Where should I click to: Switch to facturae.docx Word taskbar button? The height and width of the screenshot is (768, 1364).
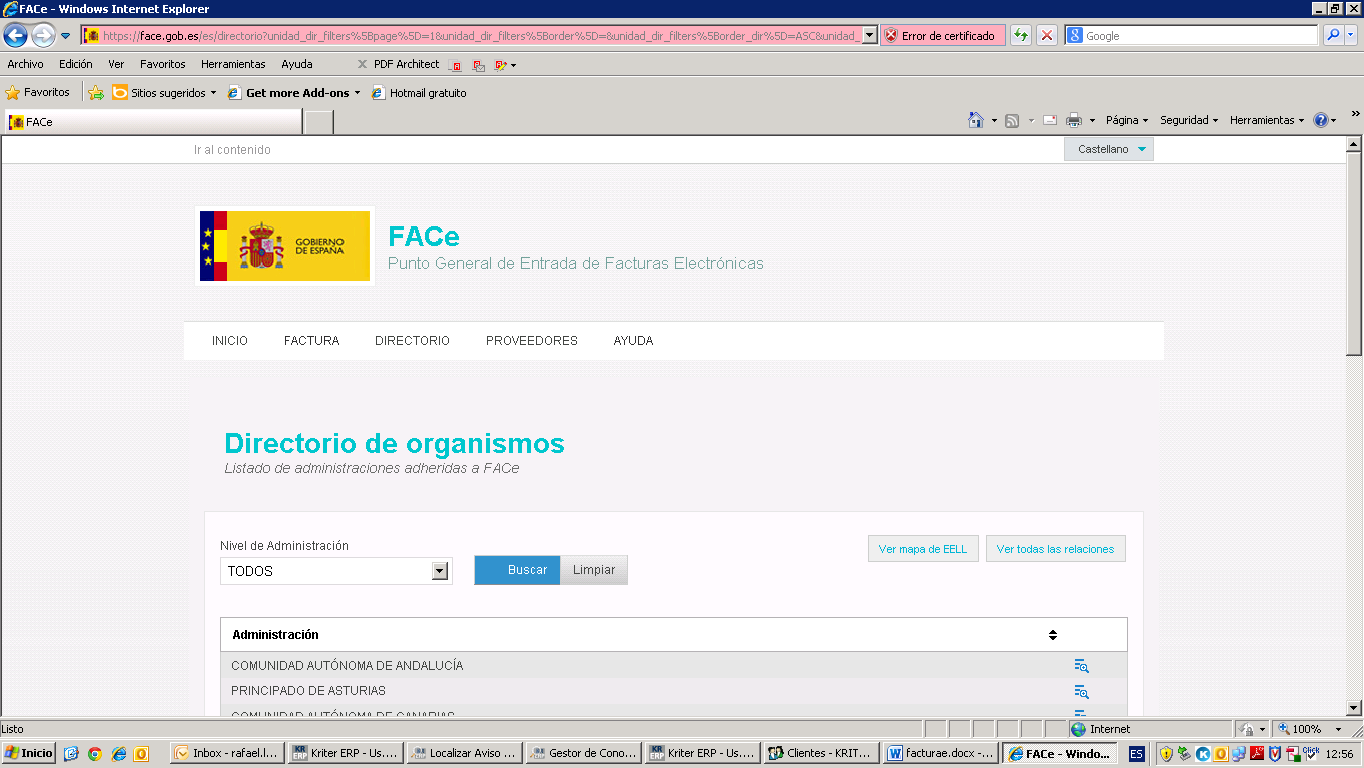click(940, 753)
